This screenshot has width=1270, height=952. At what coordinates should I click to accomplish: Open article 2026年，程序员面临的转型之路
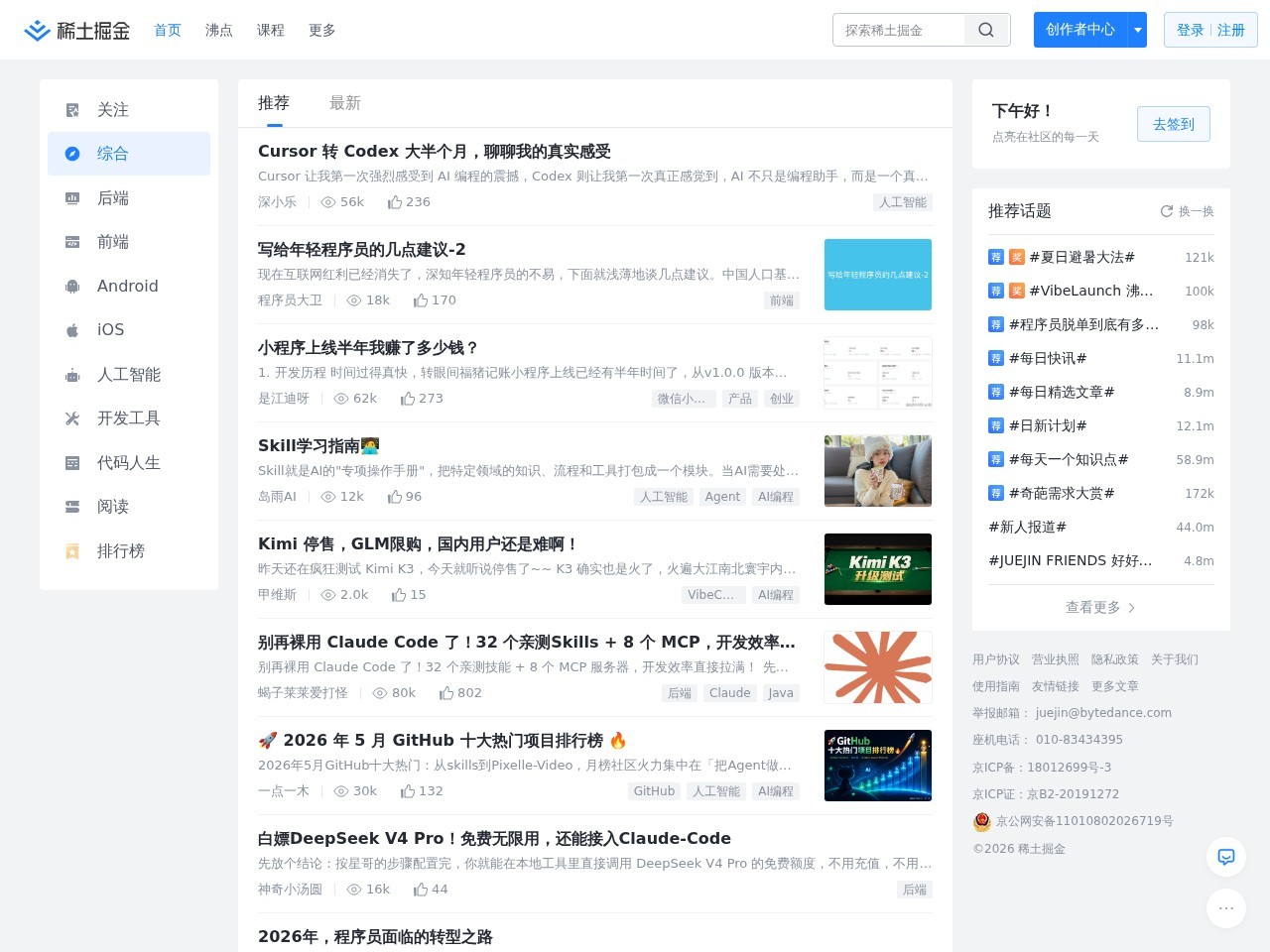click(x=375, y=937)
